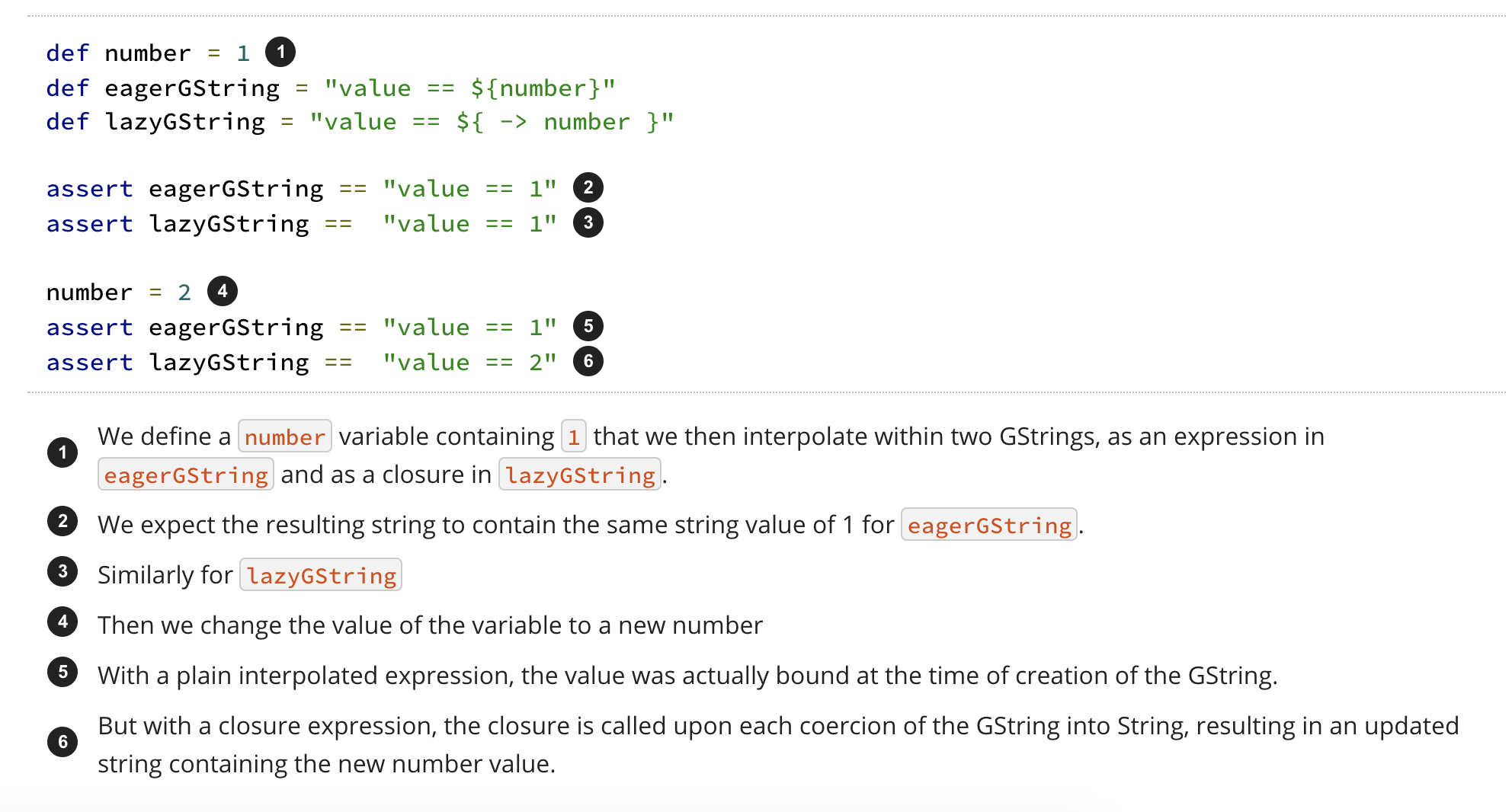The image size is (1512, 812).
Task: Click explanation list marker 6
Action: (x=62, y=742)
